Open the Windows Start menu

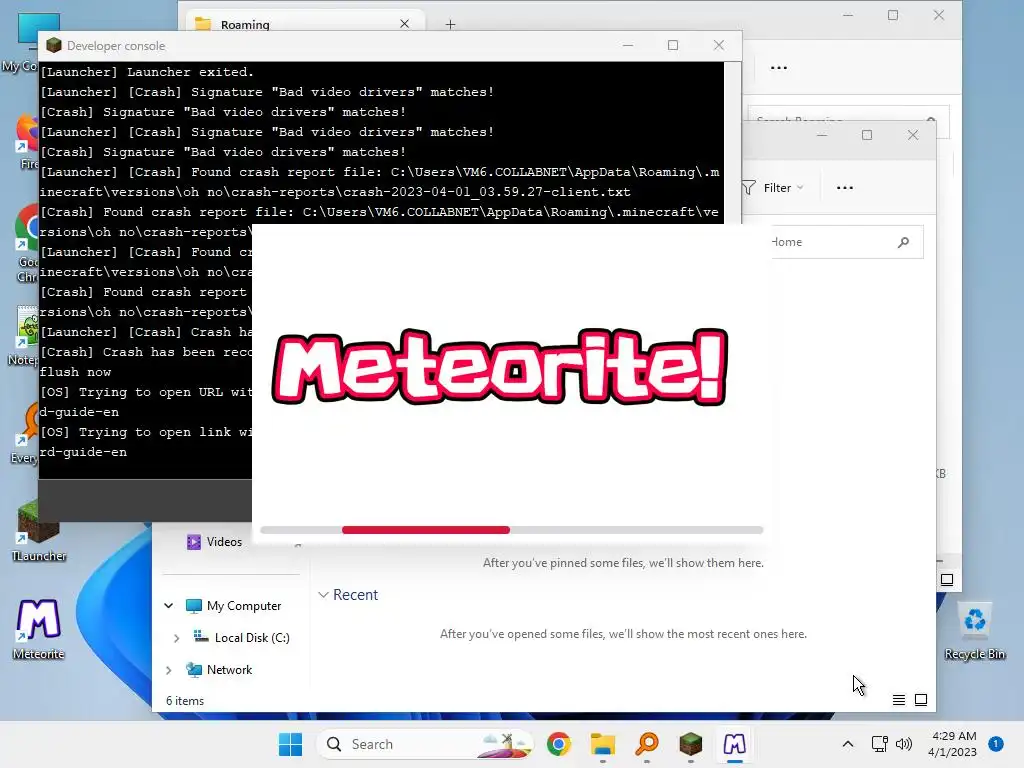click(x=291, y=744)
